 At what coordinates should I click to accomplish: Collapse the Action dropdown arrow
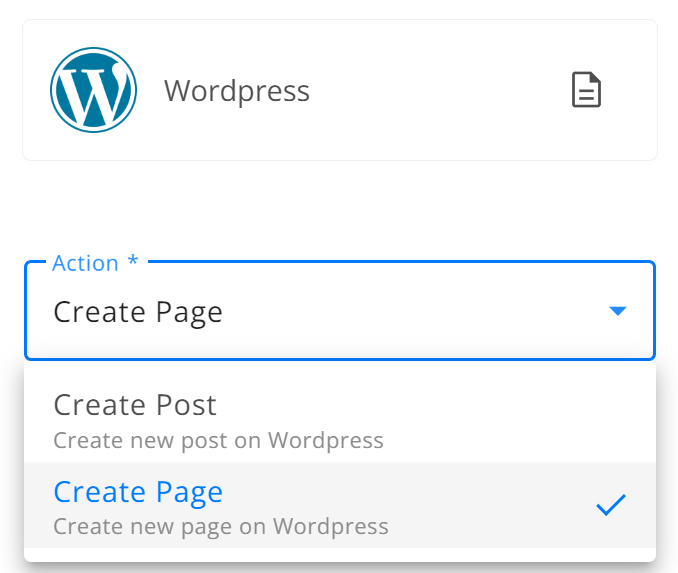tap(617, 311)
